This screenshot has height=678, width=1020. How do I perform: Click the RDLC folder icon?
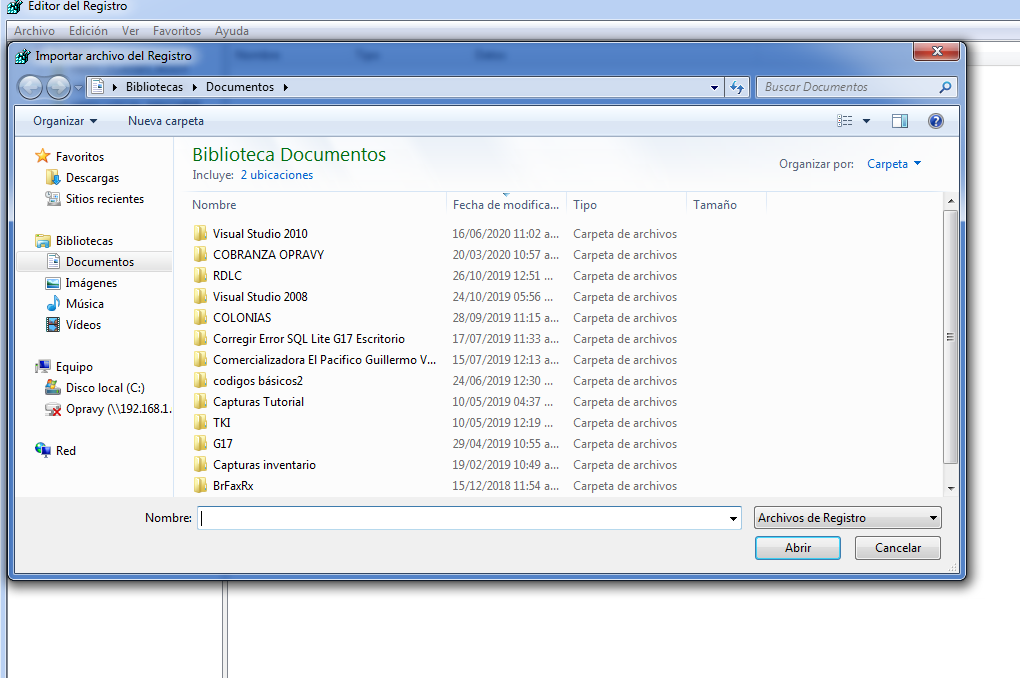(x=200, y=275)
